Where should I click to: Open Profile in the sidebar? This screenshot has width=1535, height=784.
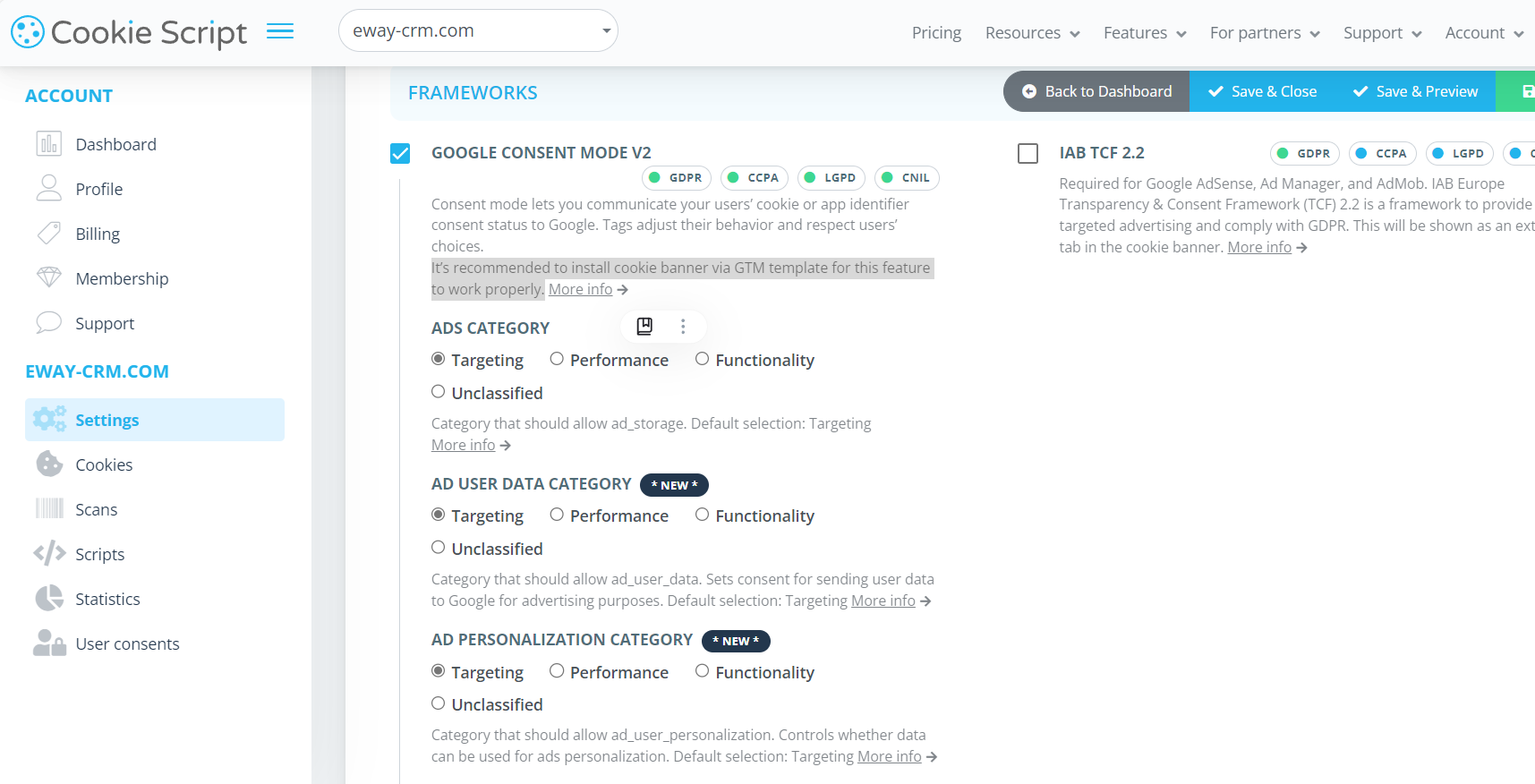point(98,189)
